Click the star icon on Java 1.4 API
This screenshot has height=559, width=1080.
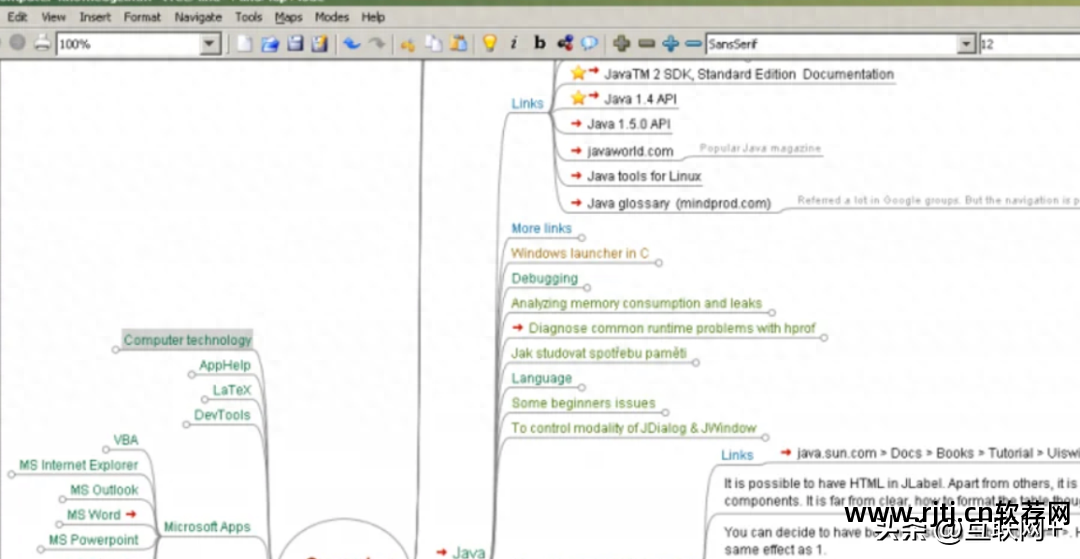point(578,98)
